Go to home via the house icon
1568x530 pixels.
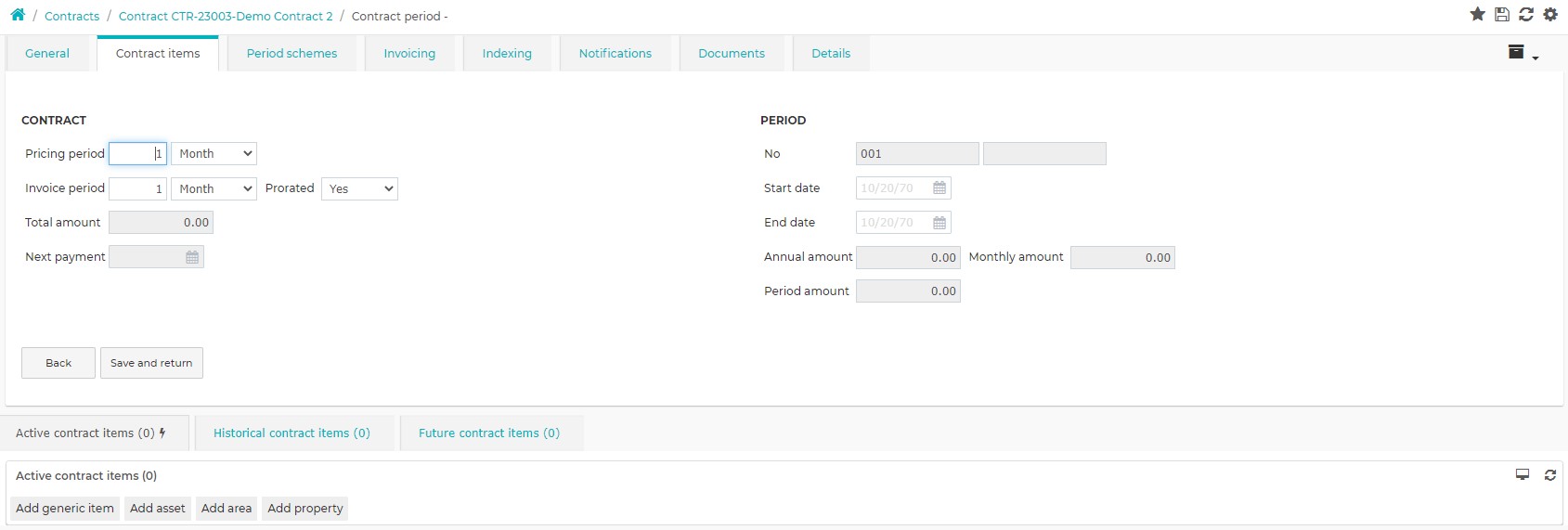[x=18, y=15]
